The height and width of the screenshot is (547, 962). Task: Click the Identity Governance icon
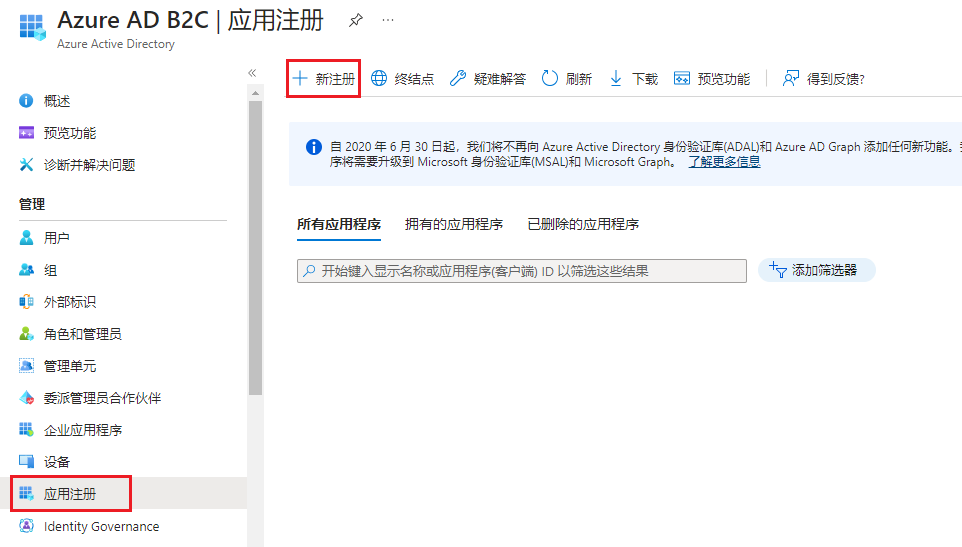pyautogui.click(x=26, y=526)
